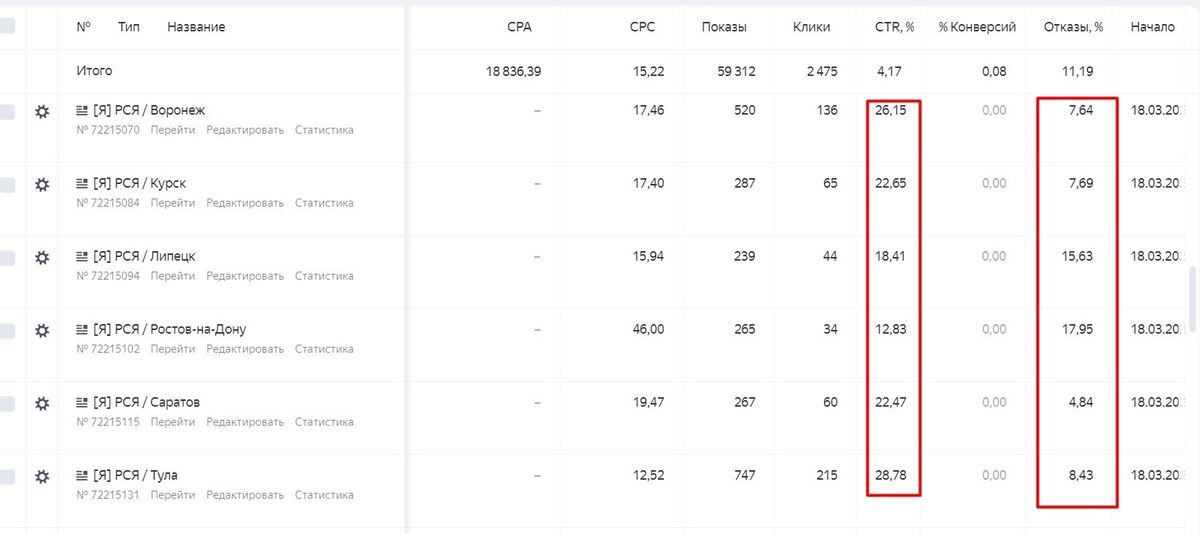Click Перейти under the Ростов-на-Дону campaign

[x=173, y=349]
